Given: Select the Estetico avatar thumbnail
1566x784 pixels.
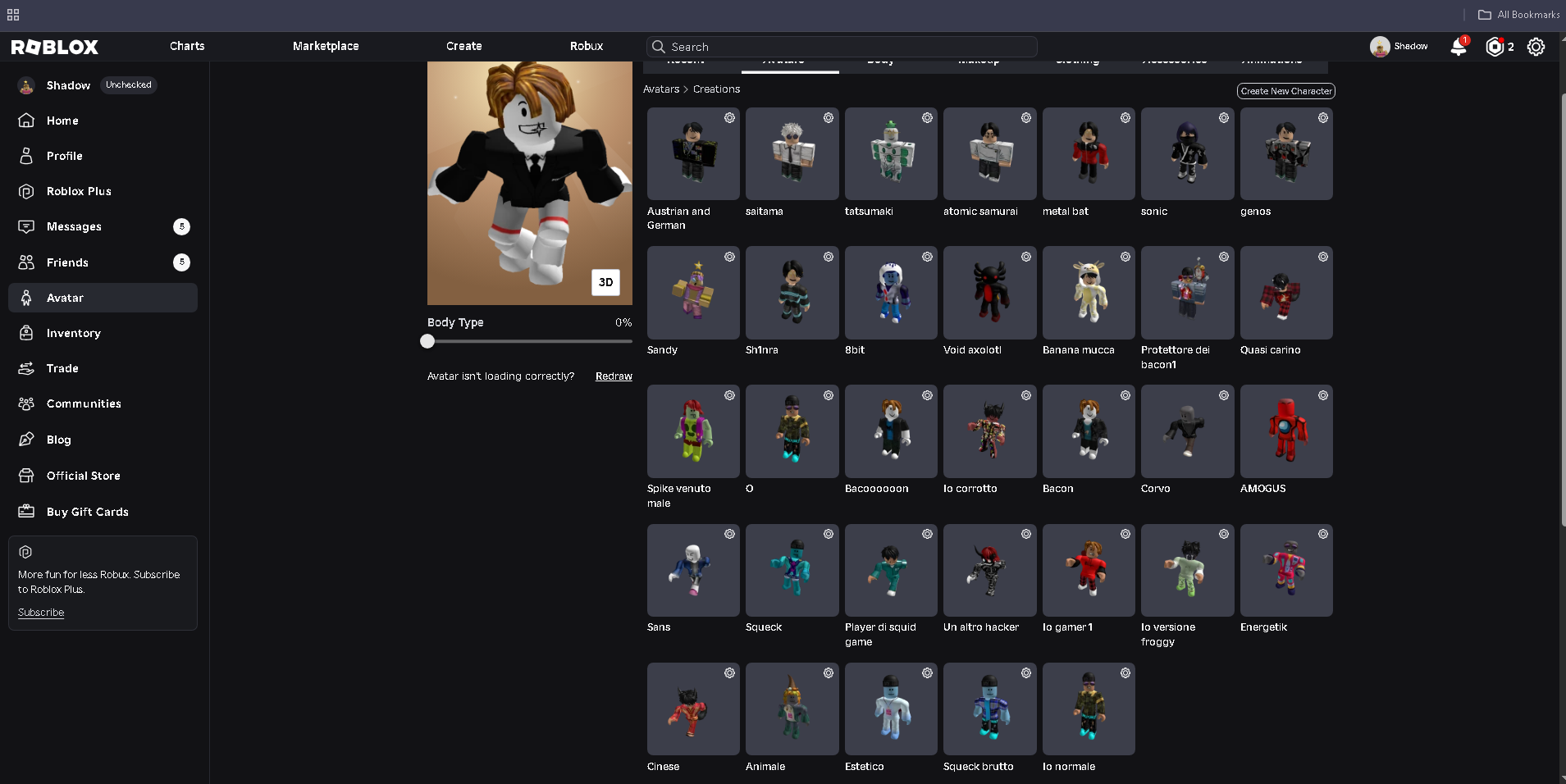Looking at the screenshot, I should click(x=891, y=709).
